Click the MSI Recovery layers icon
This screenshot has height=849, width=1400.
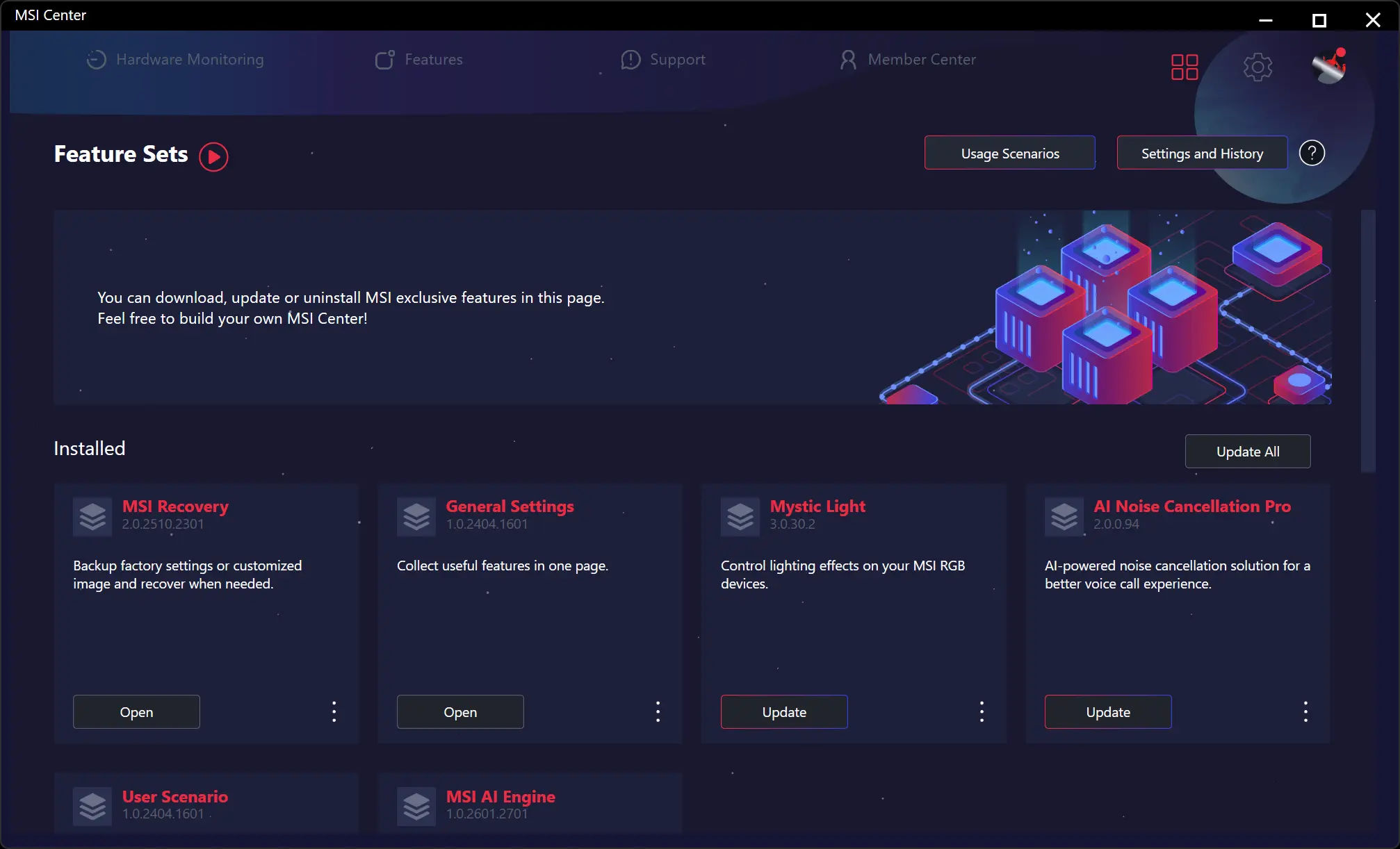pyautogui.click(x=92, y=517)
